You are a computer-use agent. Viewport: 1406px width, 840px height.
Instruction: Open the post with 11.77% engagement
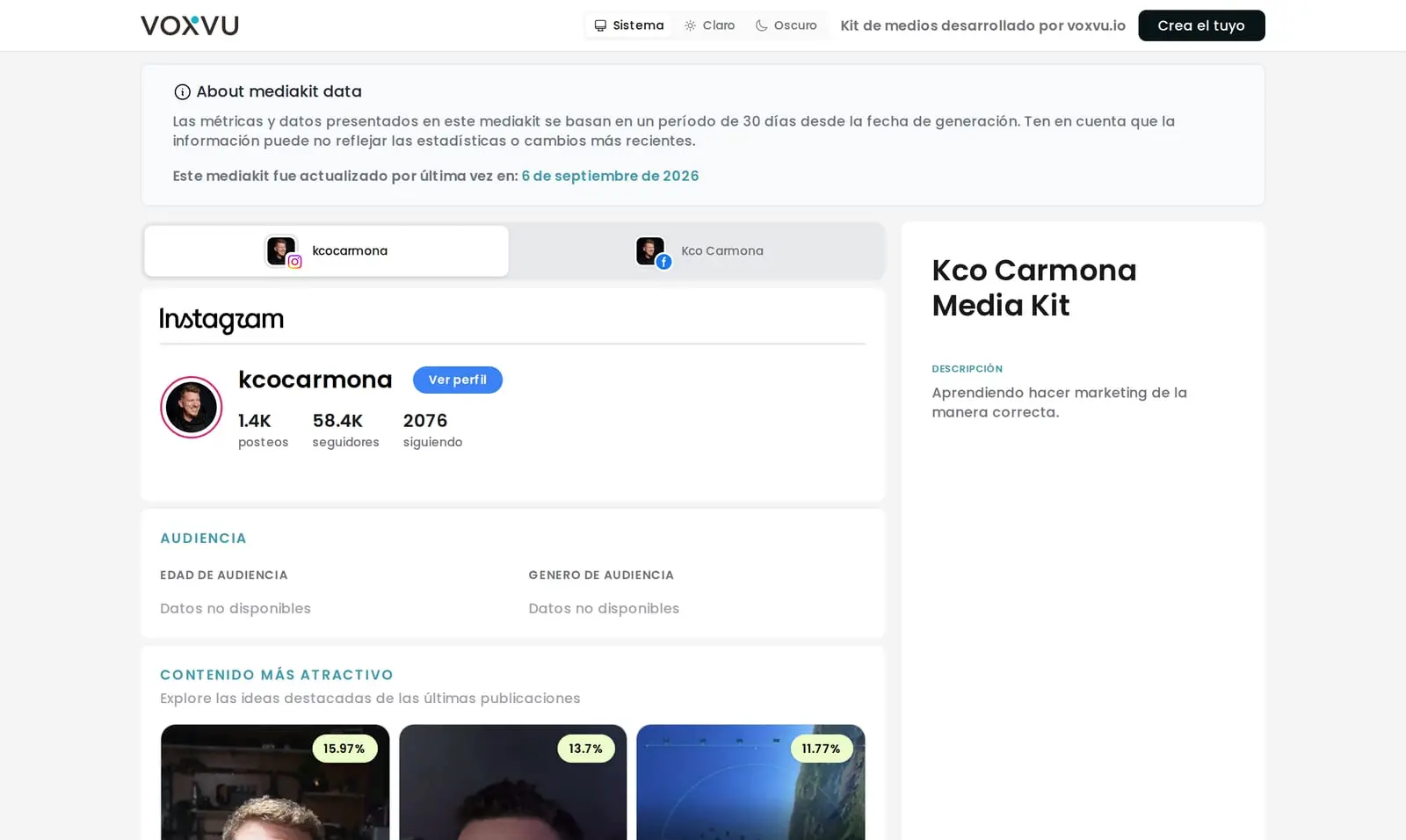[750, 782]
